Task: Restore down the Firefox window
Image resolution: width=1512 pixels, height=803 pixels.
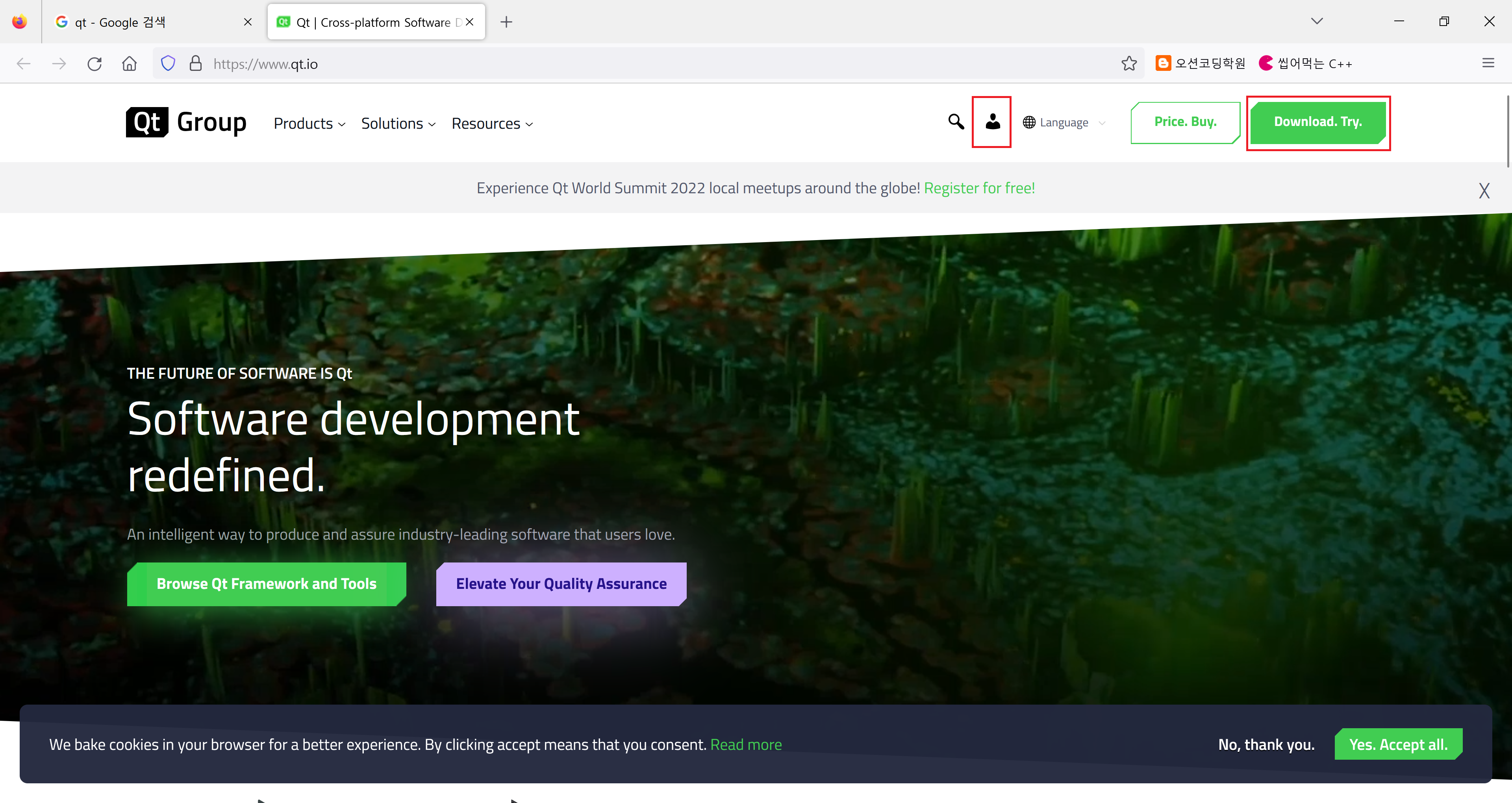Action: pos(1444,21)
